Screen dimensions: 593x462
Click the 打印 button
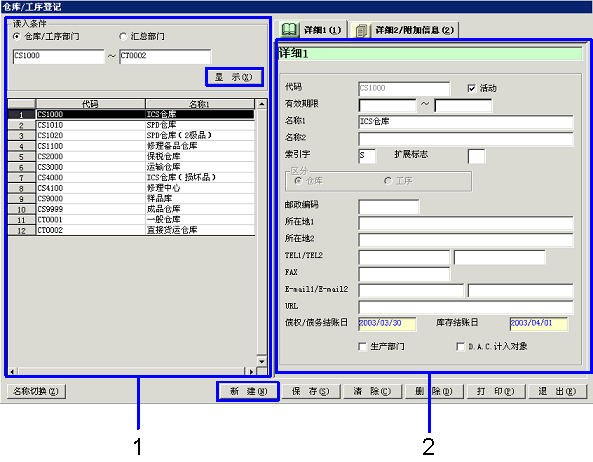[x=496, y=391]
